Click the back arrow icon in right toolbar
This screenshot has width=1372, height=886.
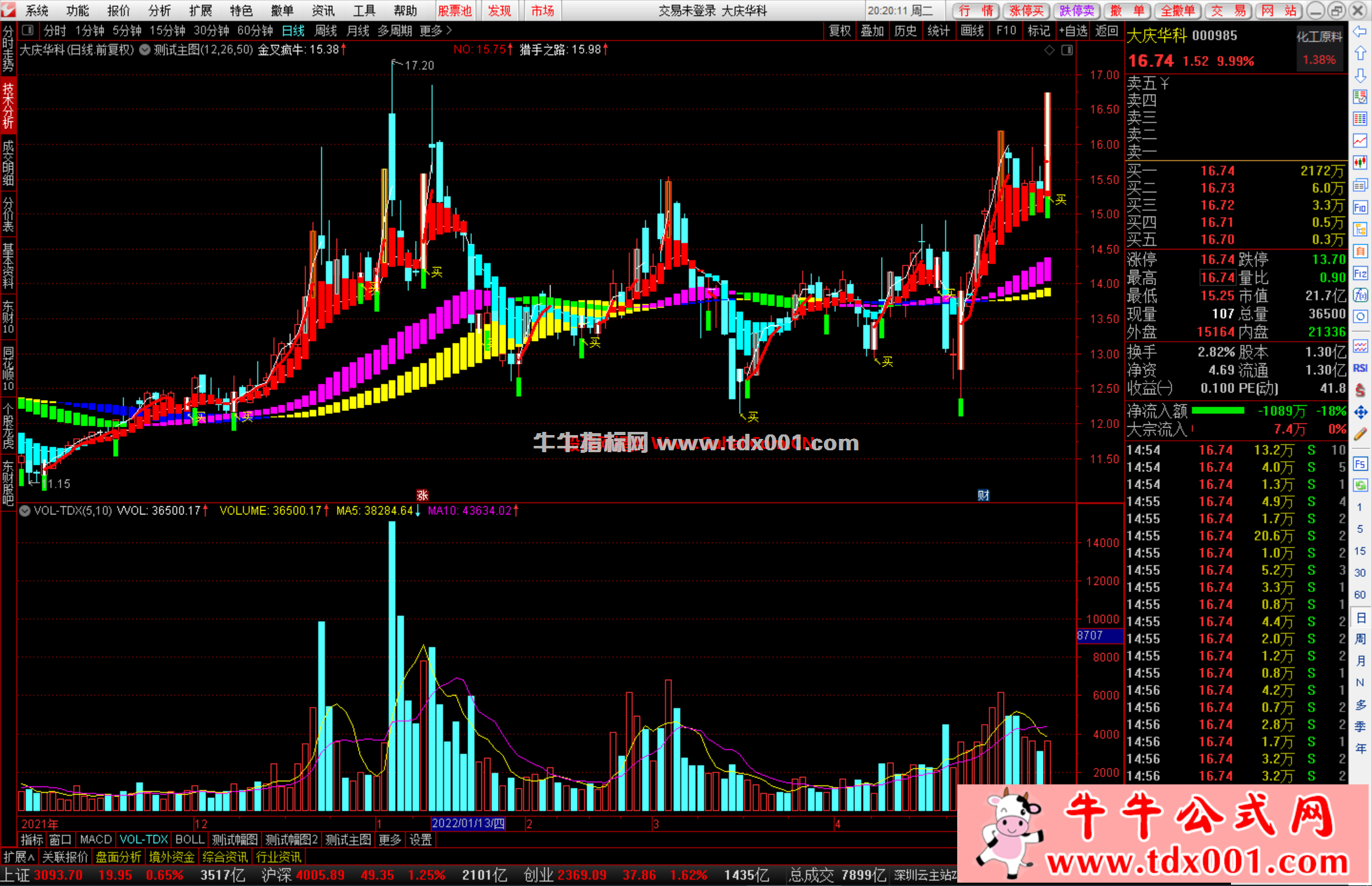click(x=1360, y=31)
